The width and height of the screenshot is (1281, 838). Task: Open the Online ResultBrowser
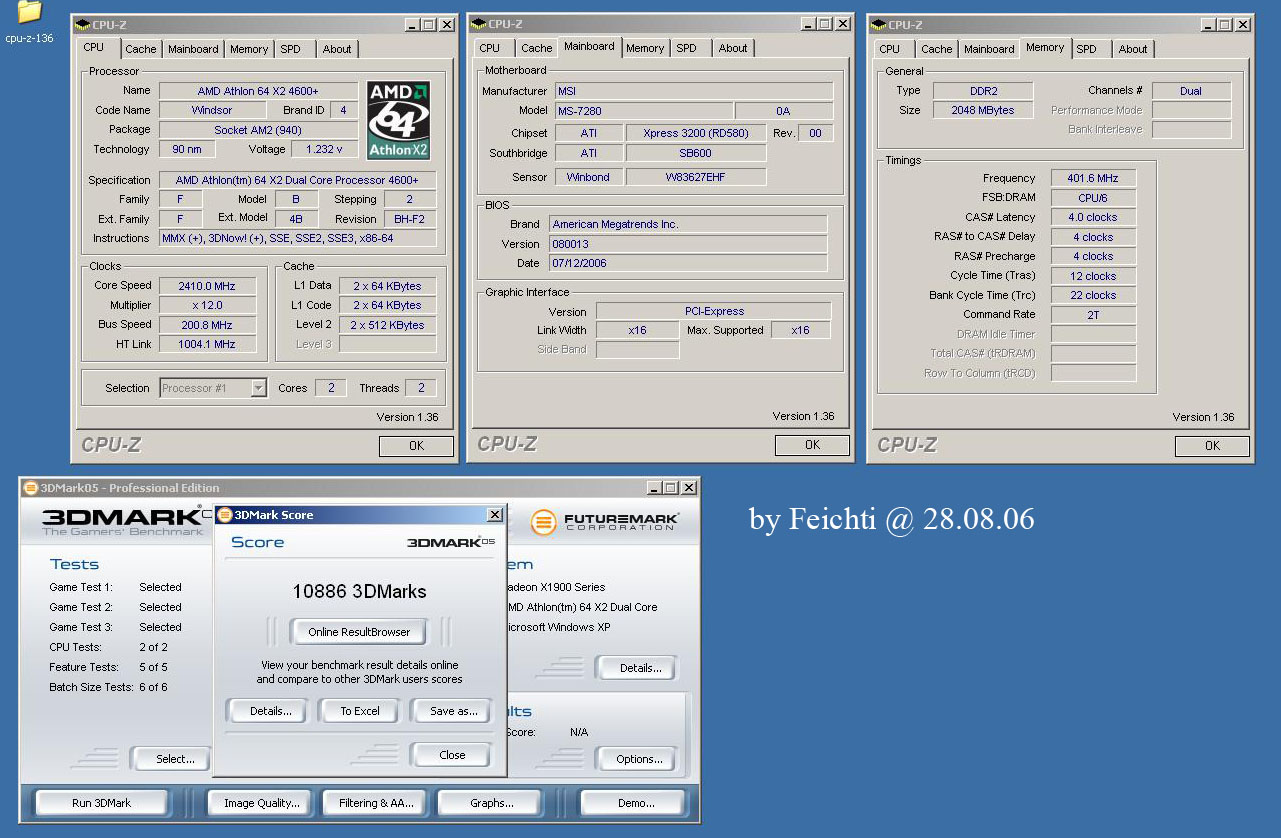pos(359,632)
